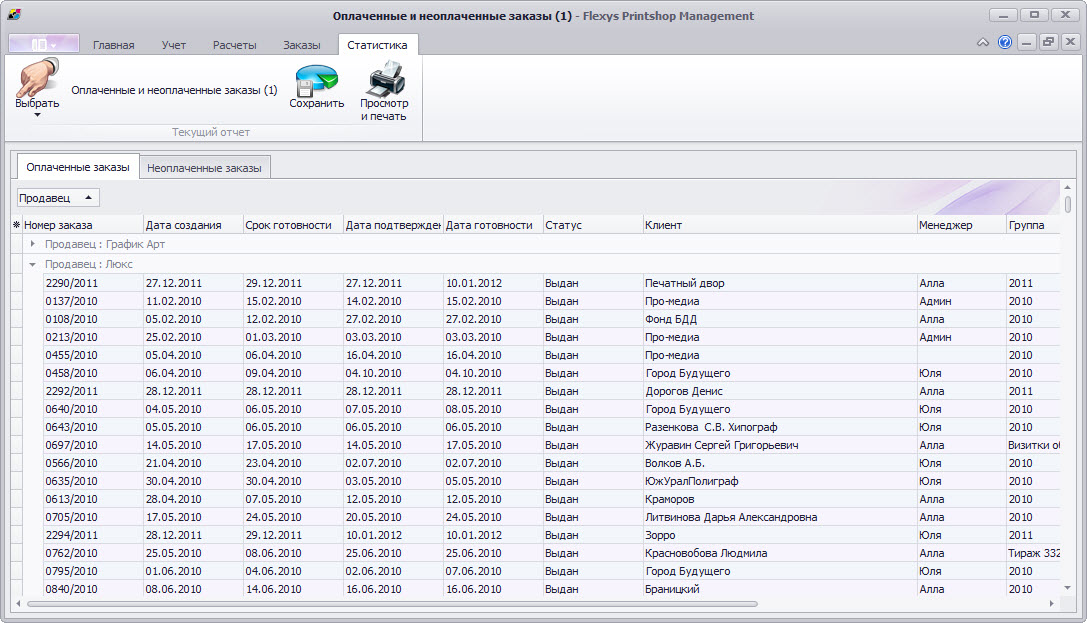Image resolution: width=1087 pixels, height=623 pixels.
Task: Switch to Неоплаченные заказы tab
Action: tap(205, 168)
